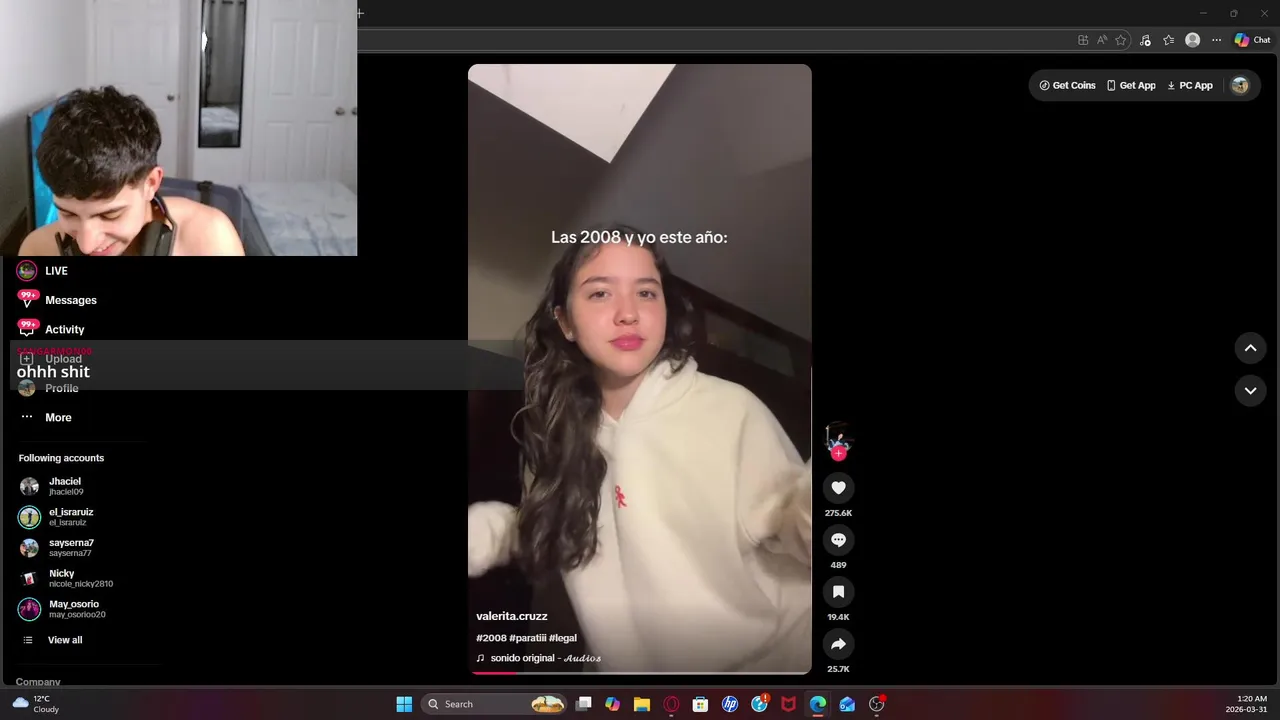
Task: Open Microsoft Store from the taskbar
Action: (x=701, y=704)
